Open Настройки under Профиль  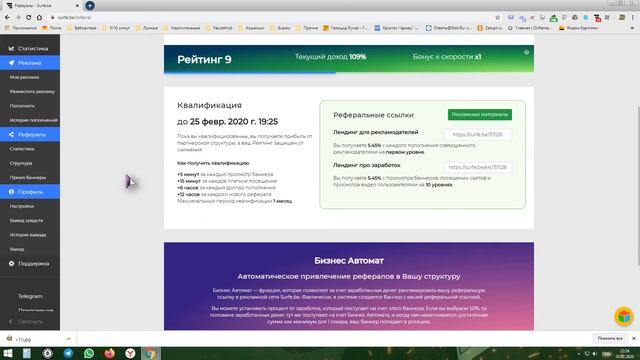coord(22,206)
